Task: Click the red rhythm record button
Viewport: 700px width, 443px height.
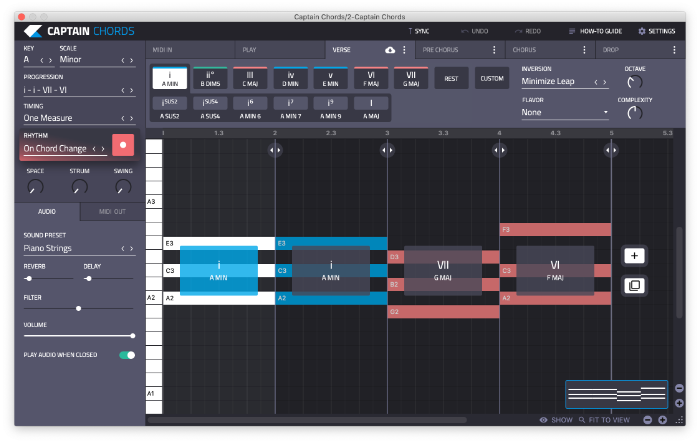Action: pyautogui.click(x=123, y=145)
